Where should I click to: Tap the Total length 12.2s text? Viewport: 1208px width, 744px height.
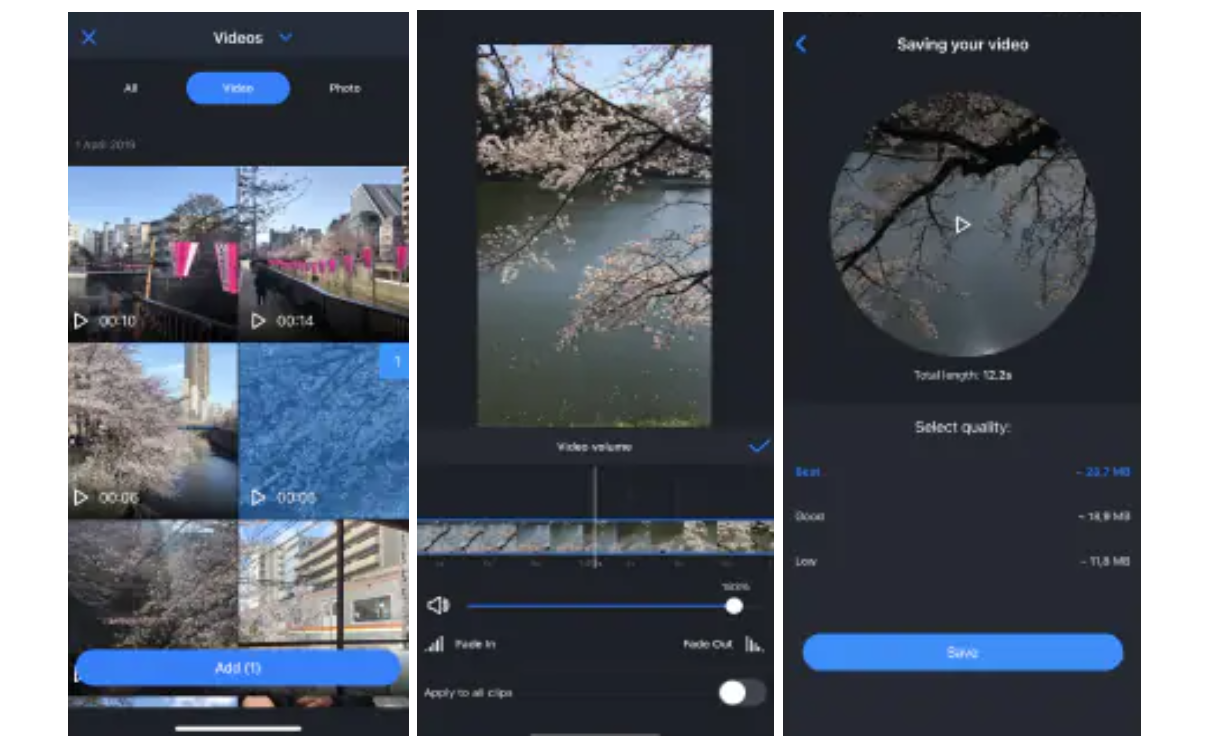click(x=962, y=375)
